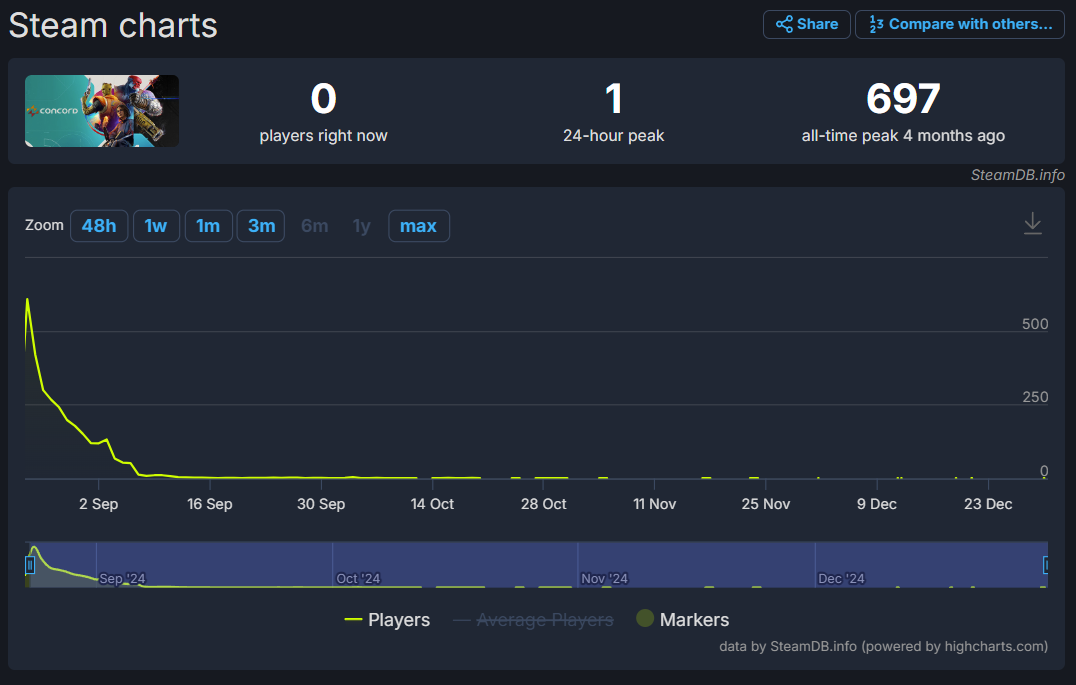Click the data by SteamDB.info credits text

coord(883,646)
